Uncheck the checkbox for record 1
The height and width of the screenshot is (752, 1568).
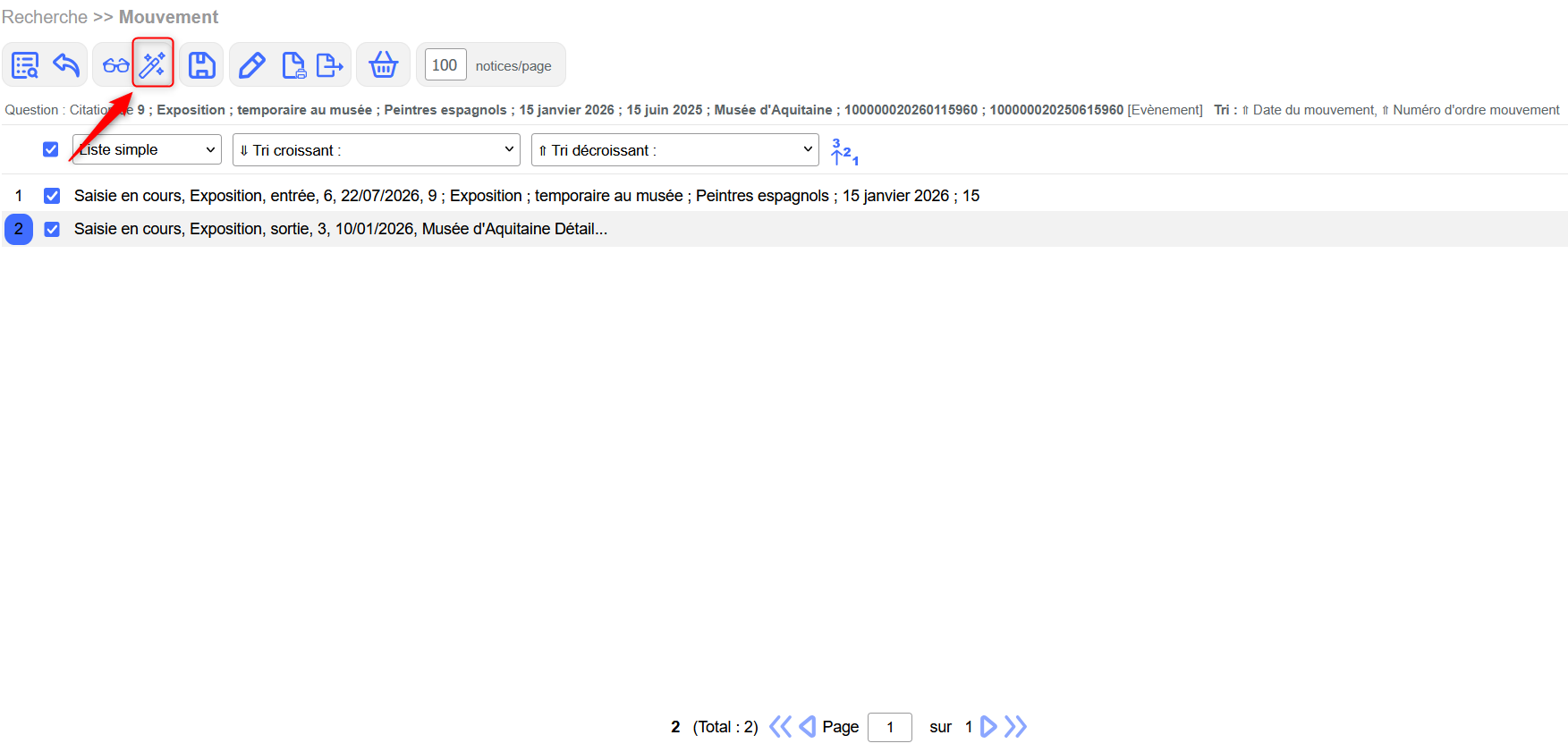click(x=52, y=196)
